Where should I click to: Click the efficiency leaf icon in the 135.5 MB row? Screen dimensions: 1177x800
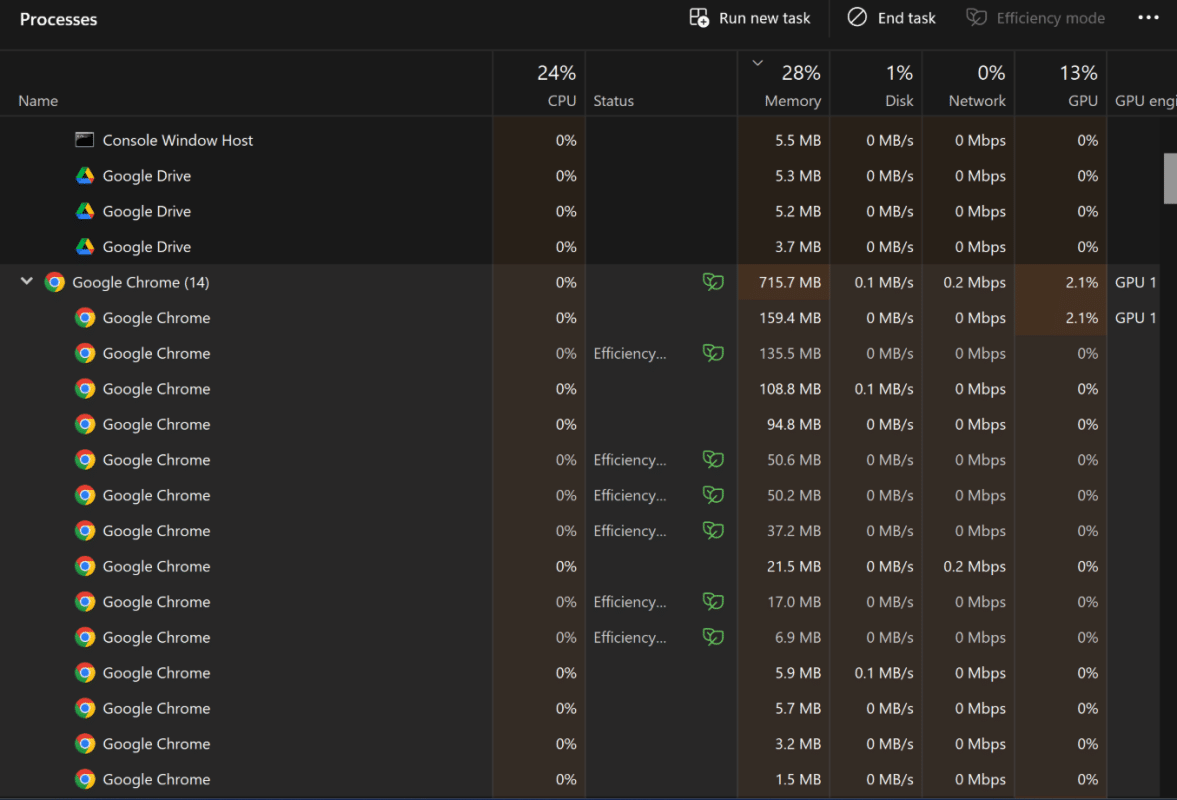point(713,352)
